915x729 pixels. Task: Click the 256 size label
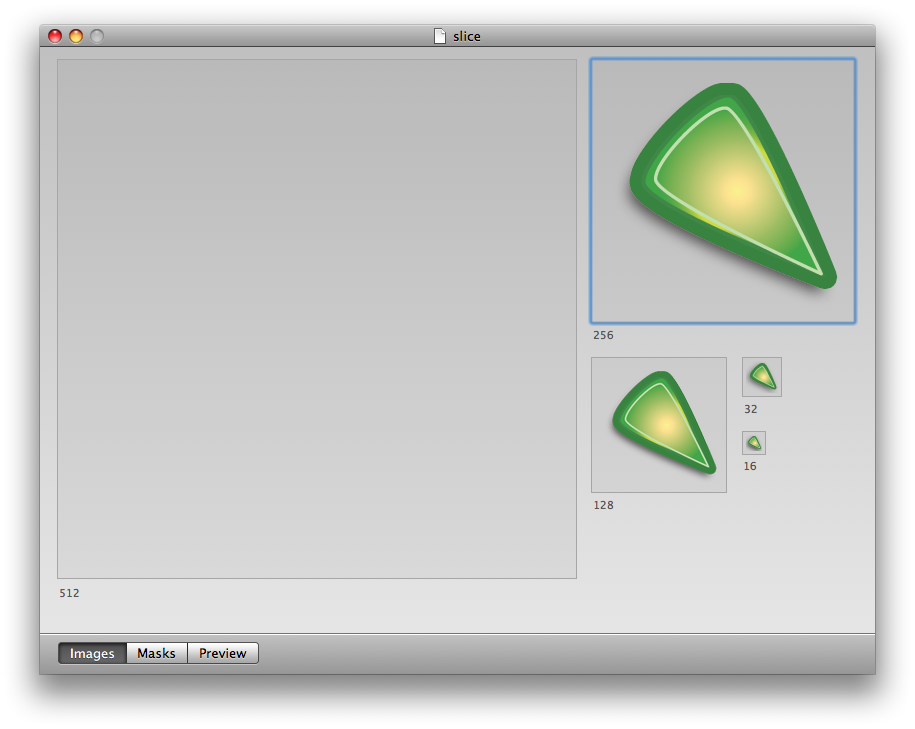point(603,335)
